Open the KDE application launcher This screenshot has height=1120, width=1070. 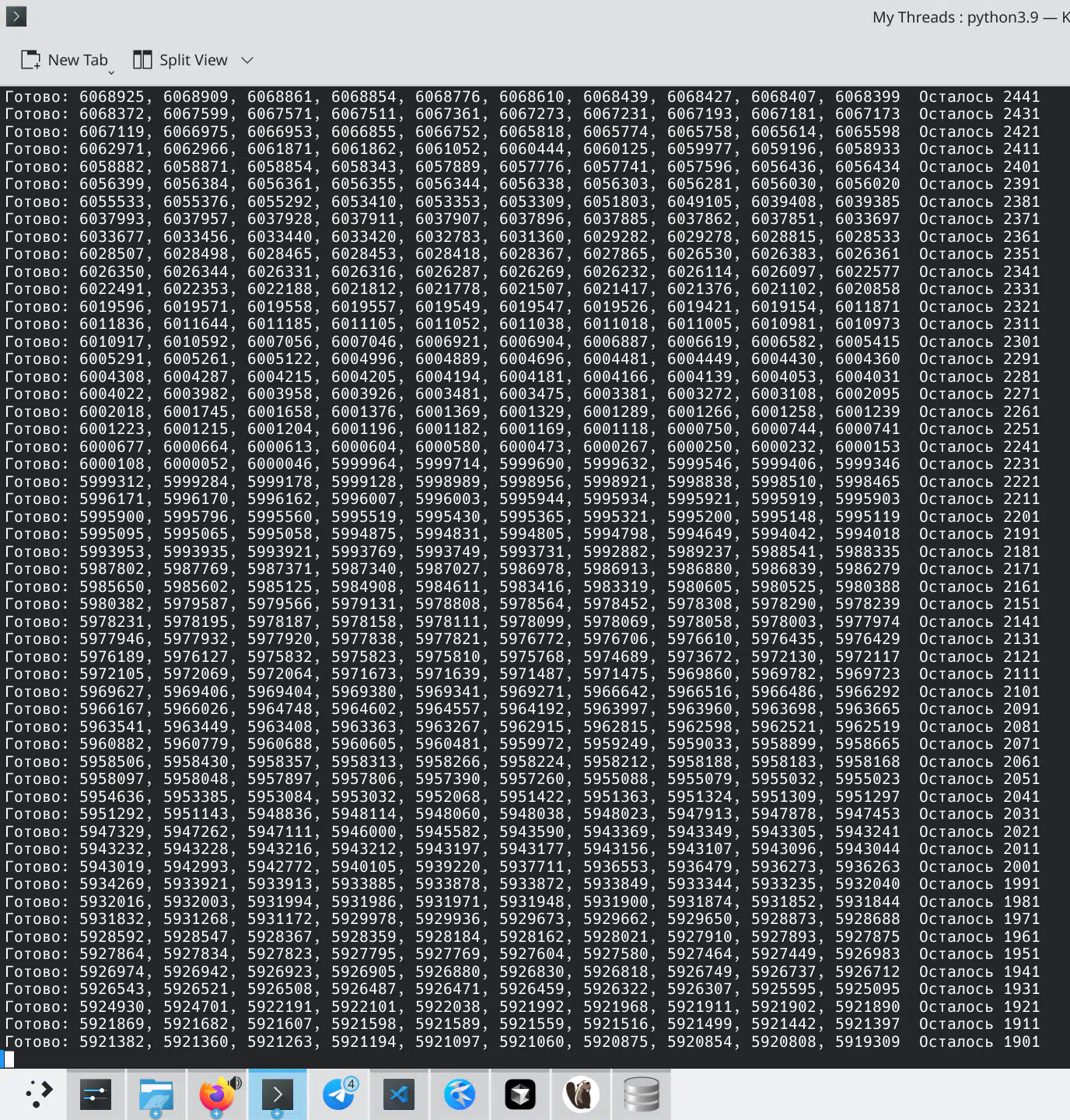(x=39, y=1094)
